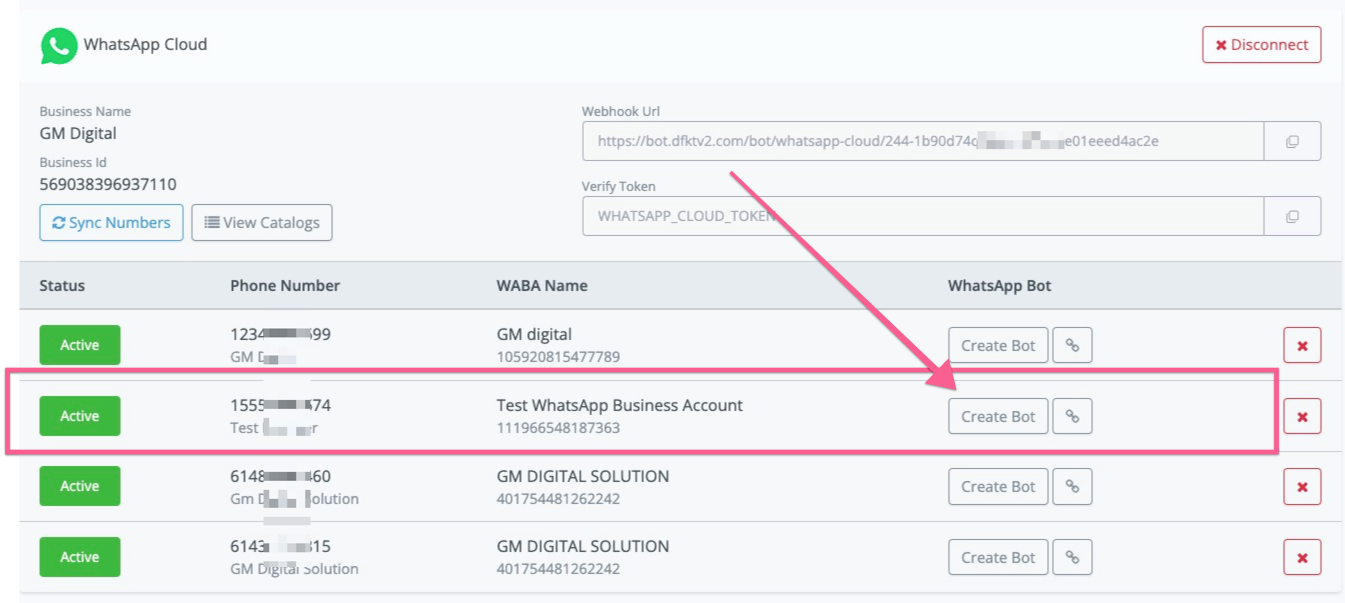The image size is (1345, 603).
Task: Open View Catalogs
Action: (262, 222)
